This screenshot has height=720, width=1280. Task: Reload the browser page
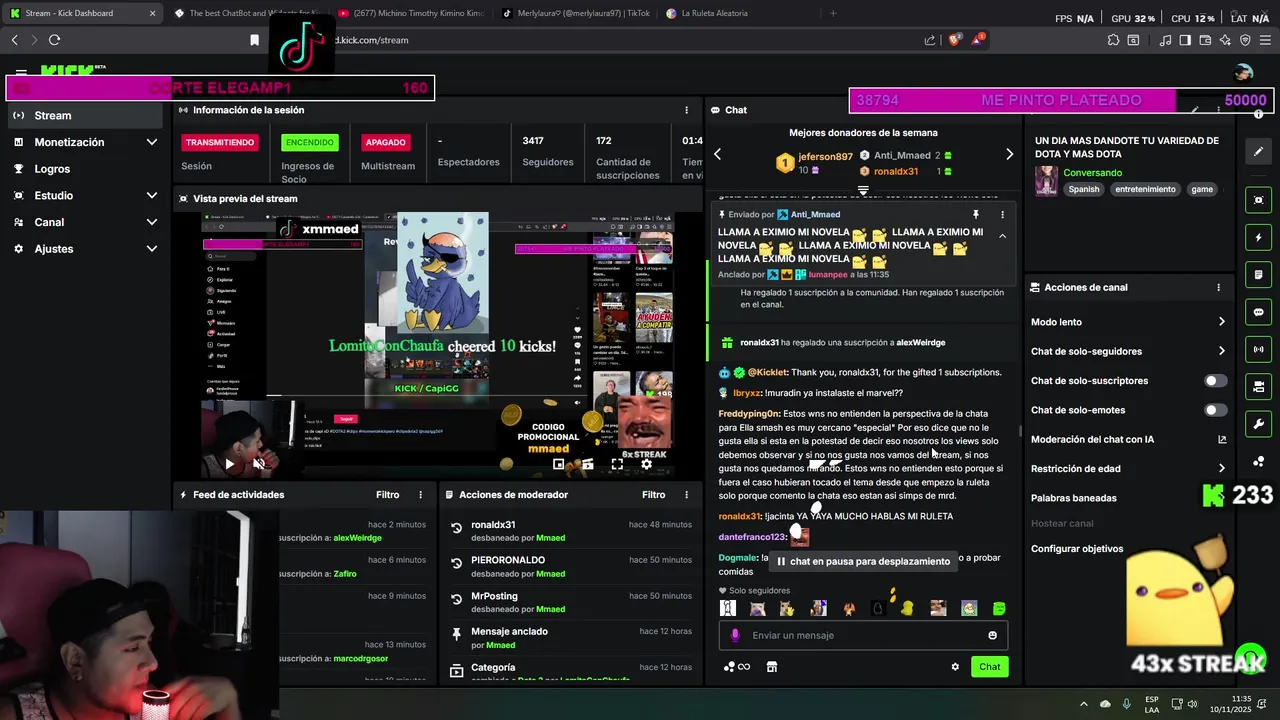(x=54, y=40)
